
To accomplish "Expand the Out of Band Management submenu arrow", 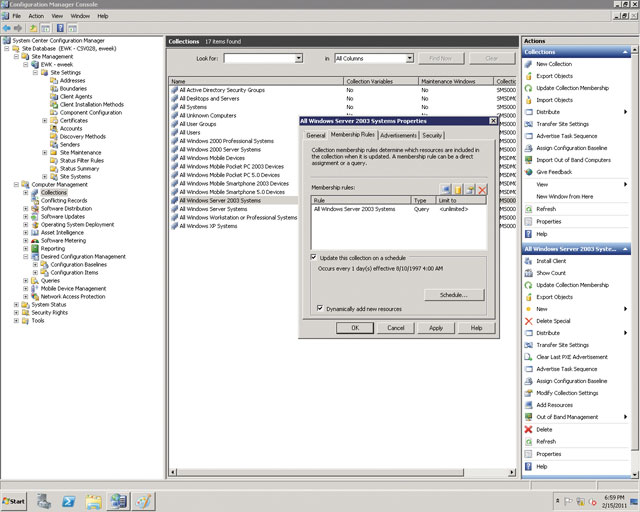I will coord(625,417).
